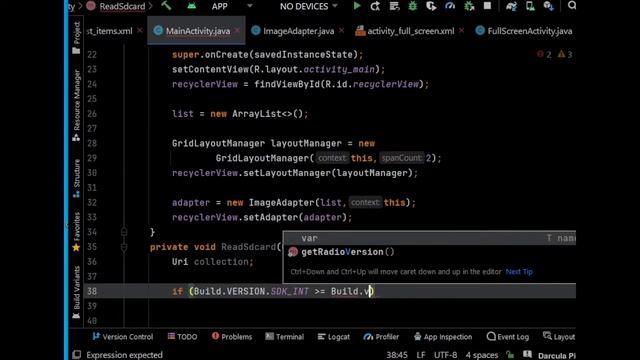Open Search Everywhere magnifier icon

(x=572, y=5)
